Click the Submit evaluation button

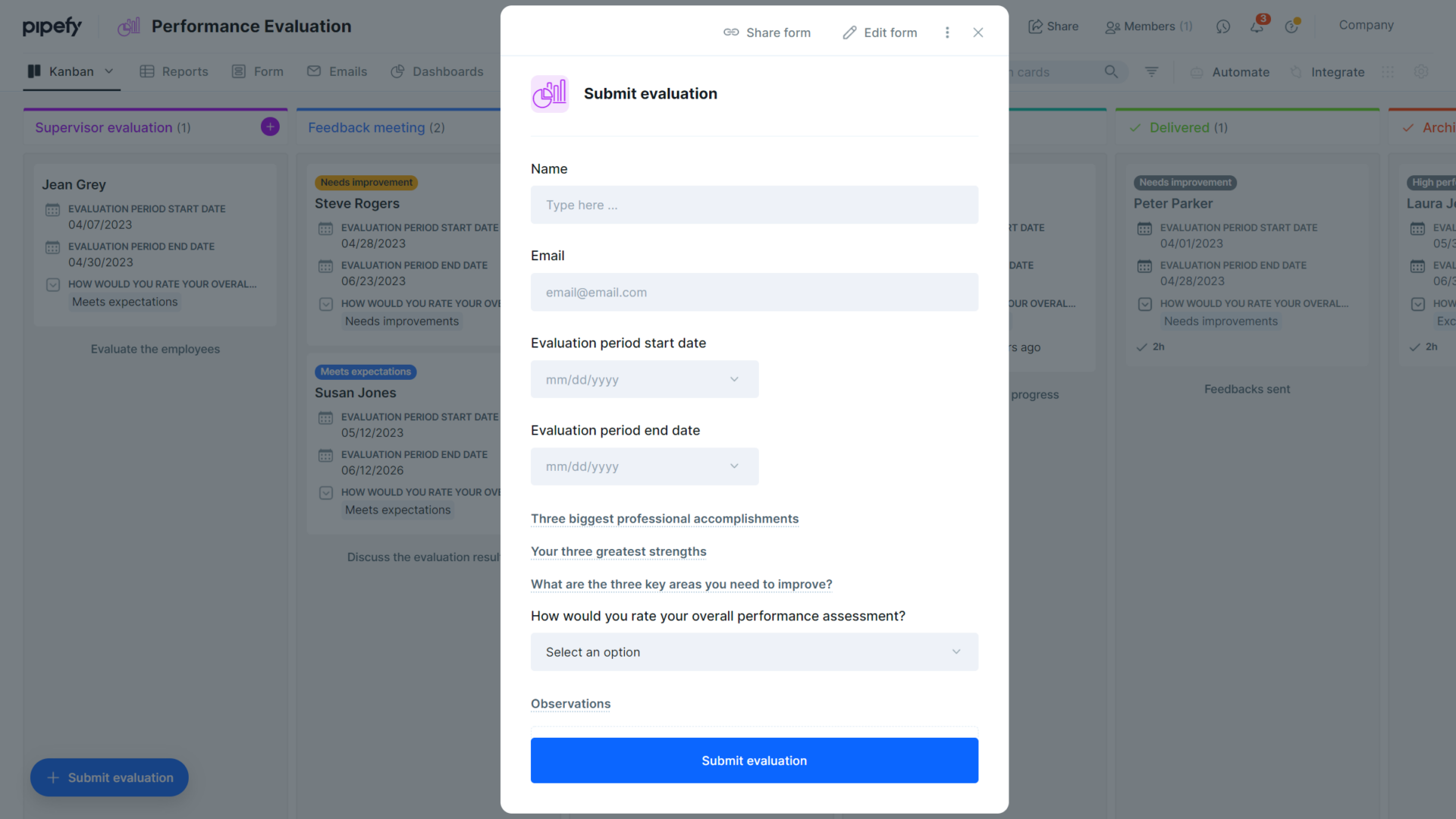[754, 760]
